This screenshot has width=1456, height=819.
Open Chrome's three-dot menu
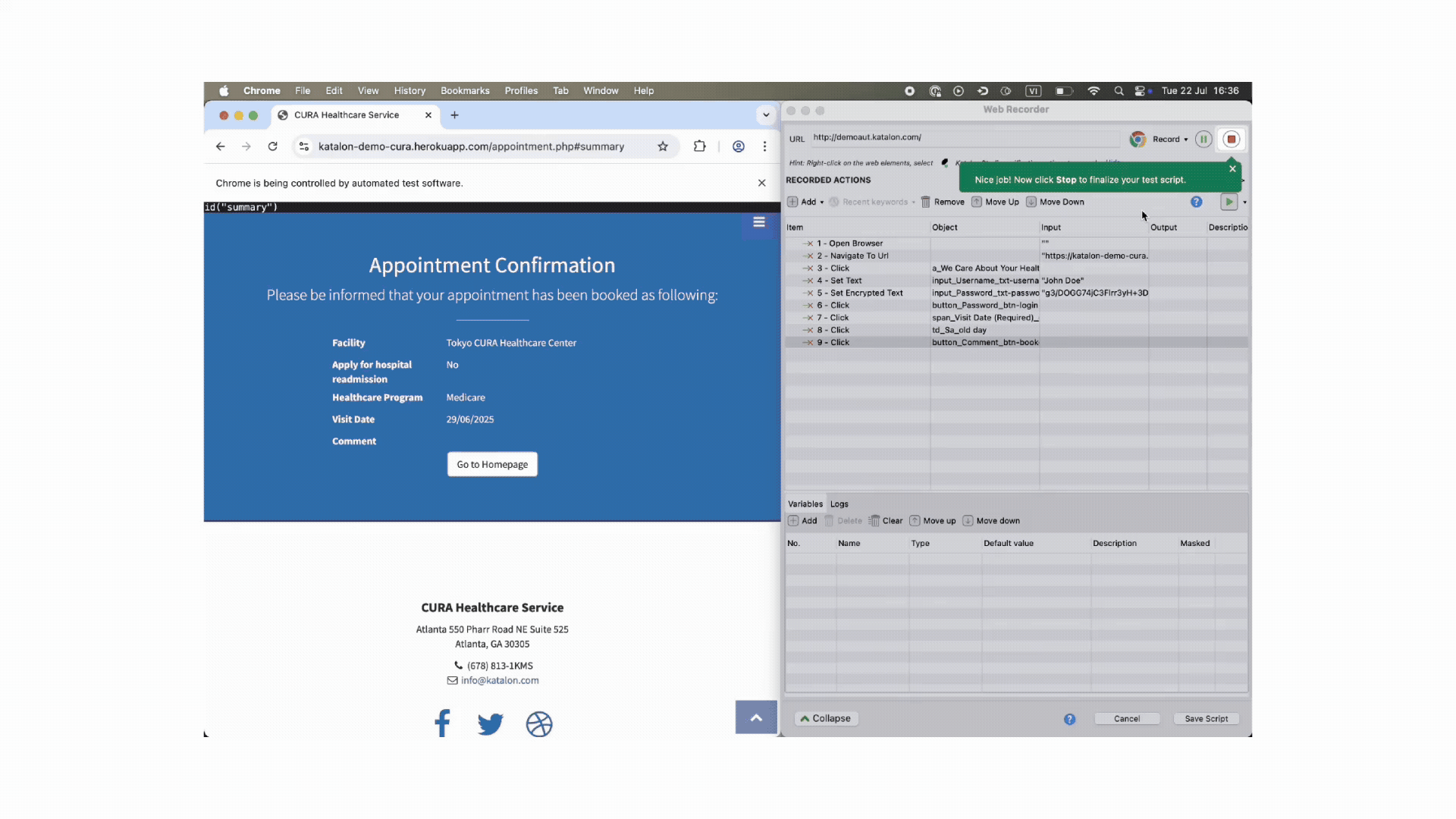click(x=764, y=146)
